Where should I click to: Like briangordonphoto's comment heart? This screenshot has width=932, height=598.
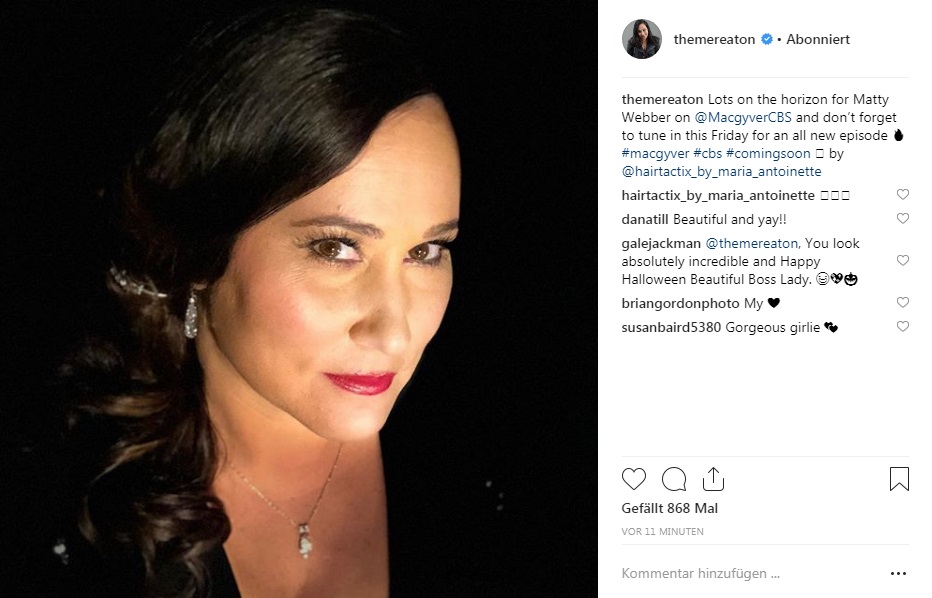click(903, 303)
